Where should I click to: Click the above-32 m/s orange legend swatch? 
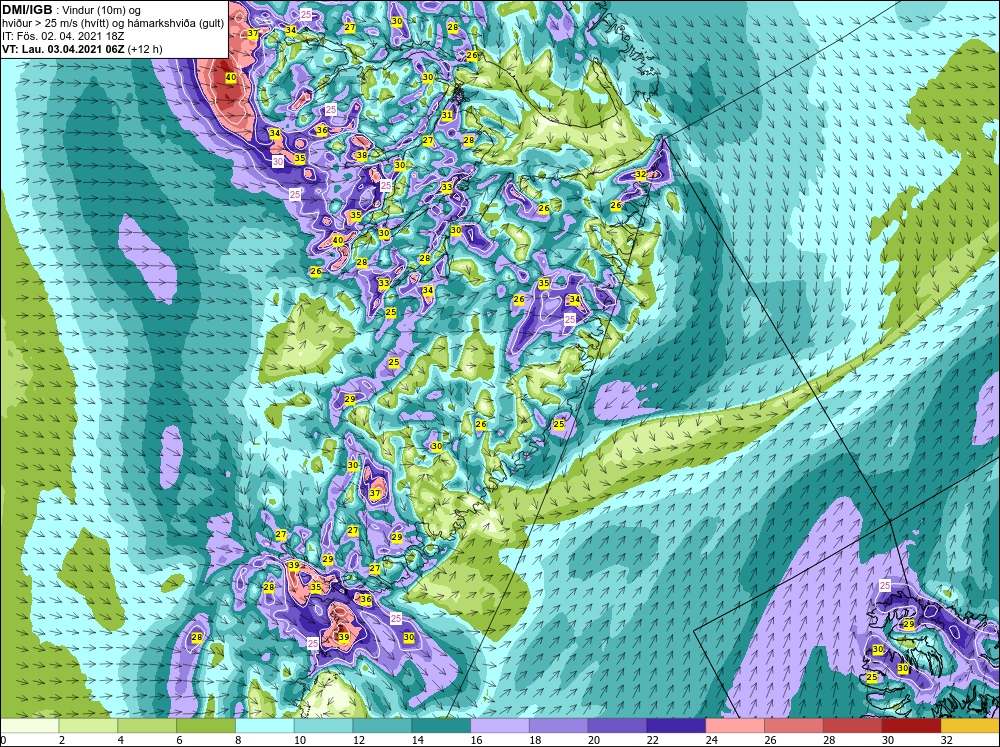[971, 726]
